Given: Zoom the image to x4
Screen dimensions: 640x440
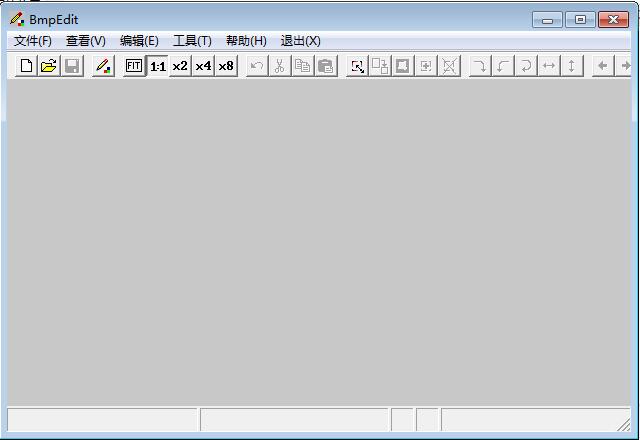Looking at the screenshot, I should tap(203, 66).
